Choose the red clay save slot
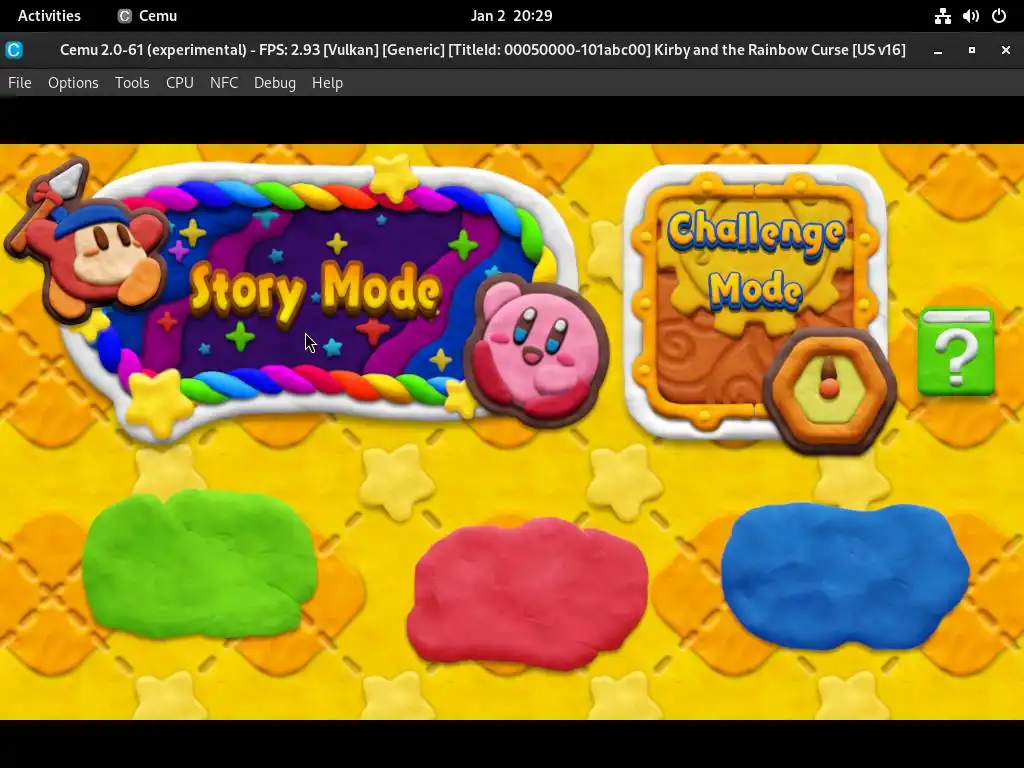 (x=528, y=594)
